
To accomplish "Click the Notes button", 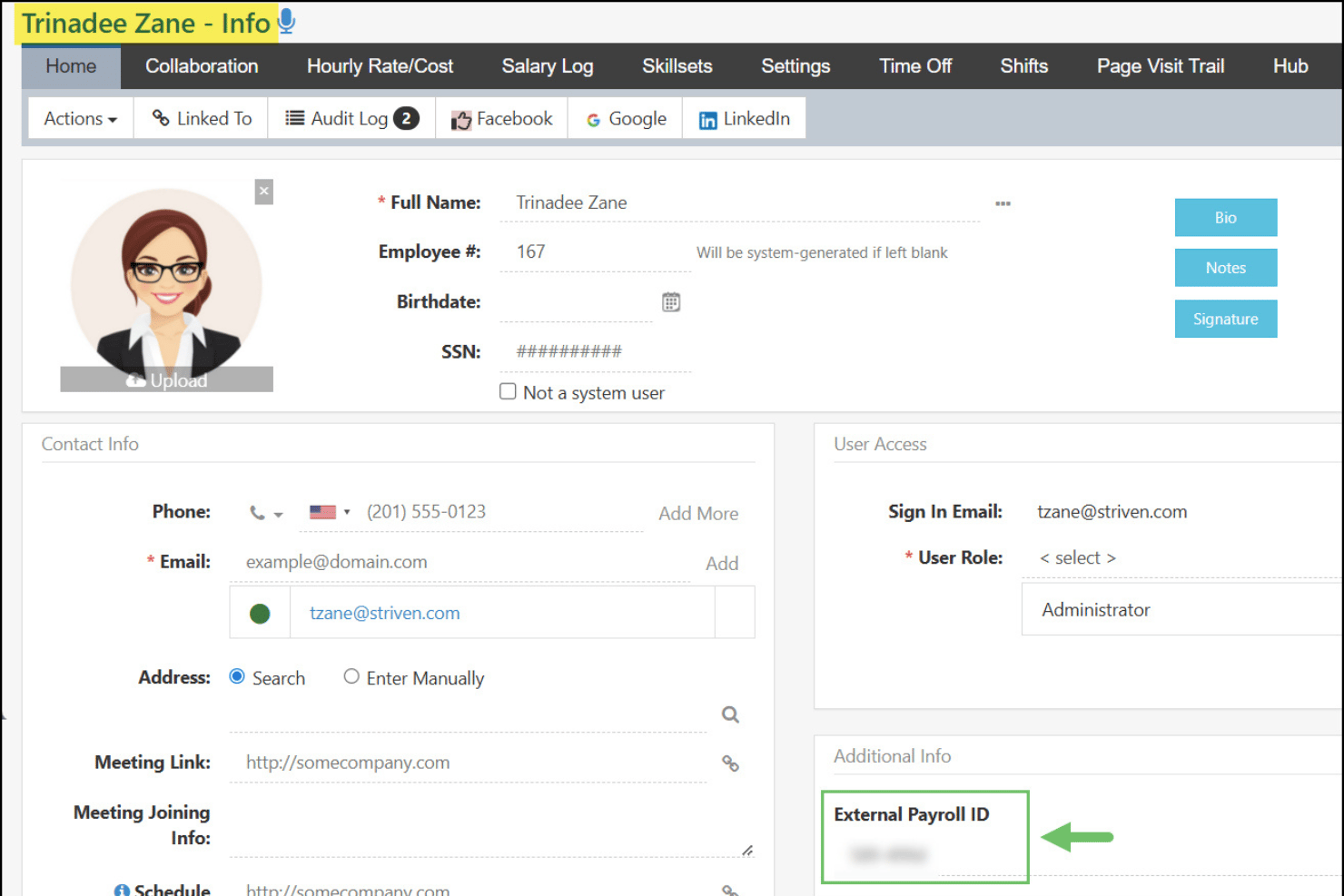I will pyautogui.click(x=1226, y=268).
